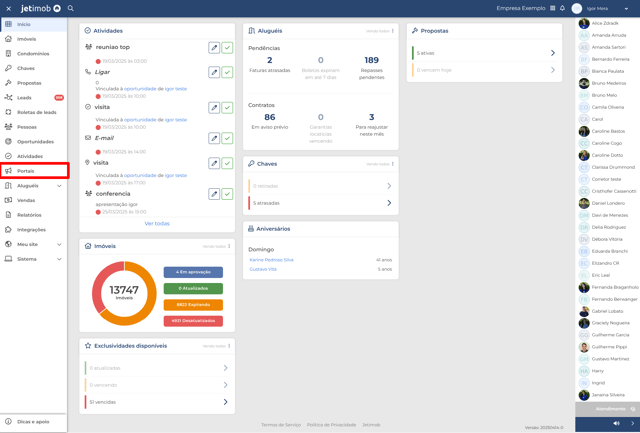Click the 4921 Desatualizados red button

193,321
